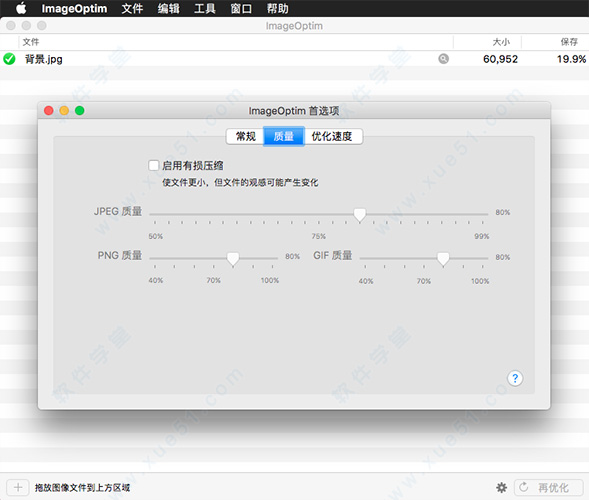Click the JPEG 质量 slider handle

359,215
